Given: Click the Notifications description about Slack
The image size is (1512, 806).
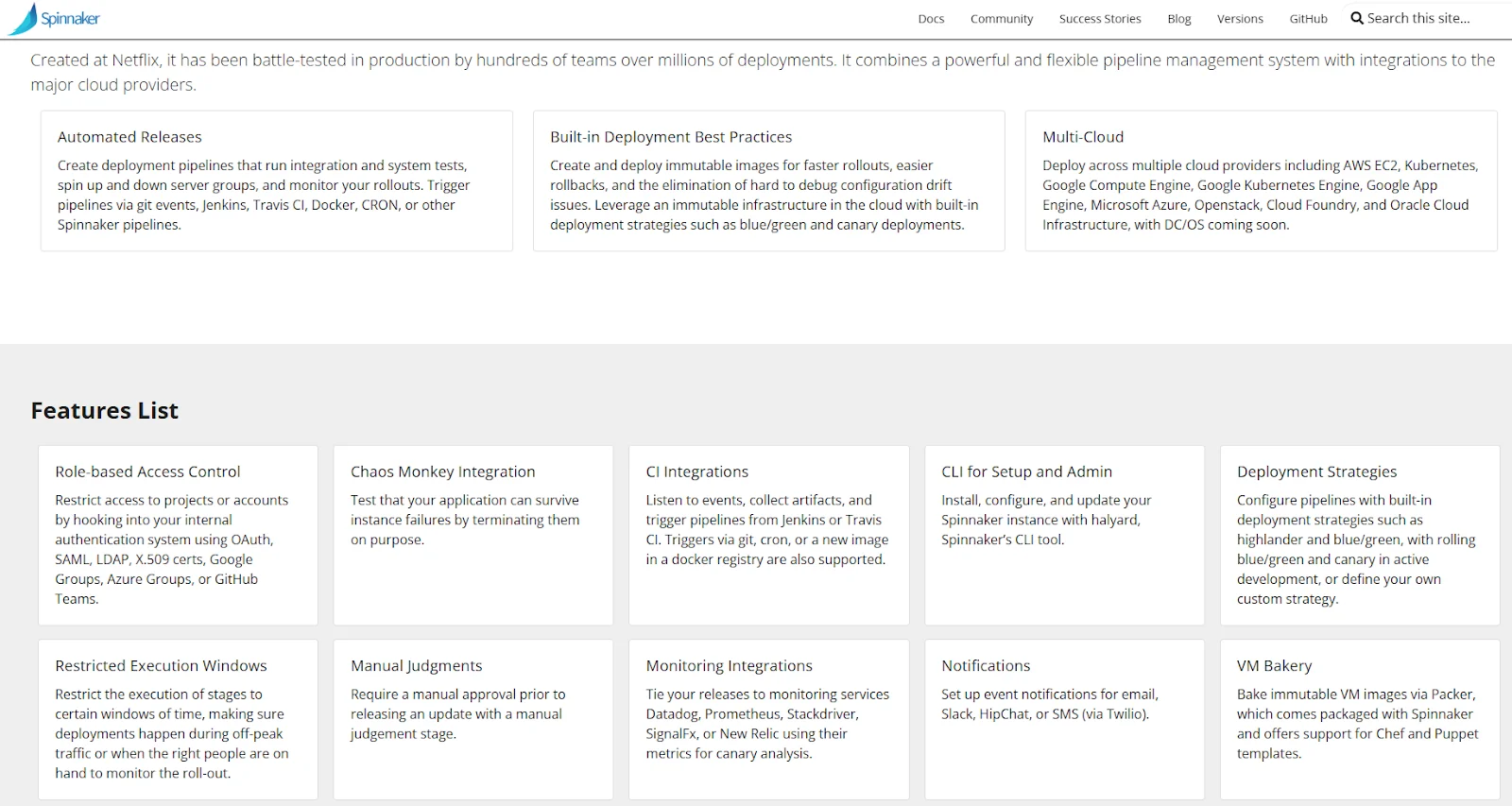Looking at the screenshot, I should (x=1050, y=704).
